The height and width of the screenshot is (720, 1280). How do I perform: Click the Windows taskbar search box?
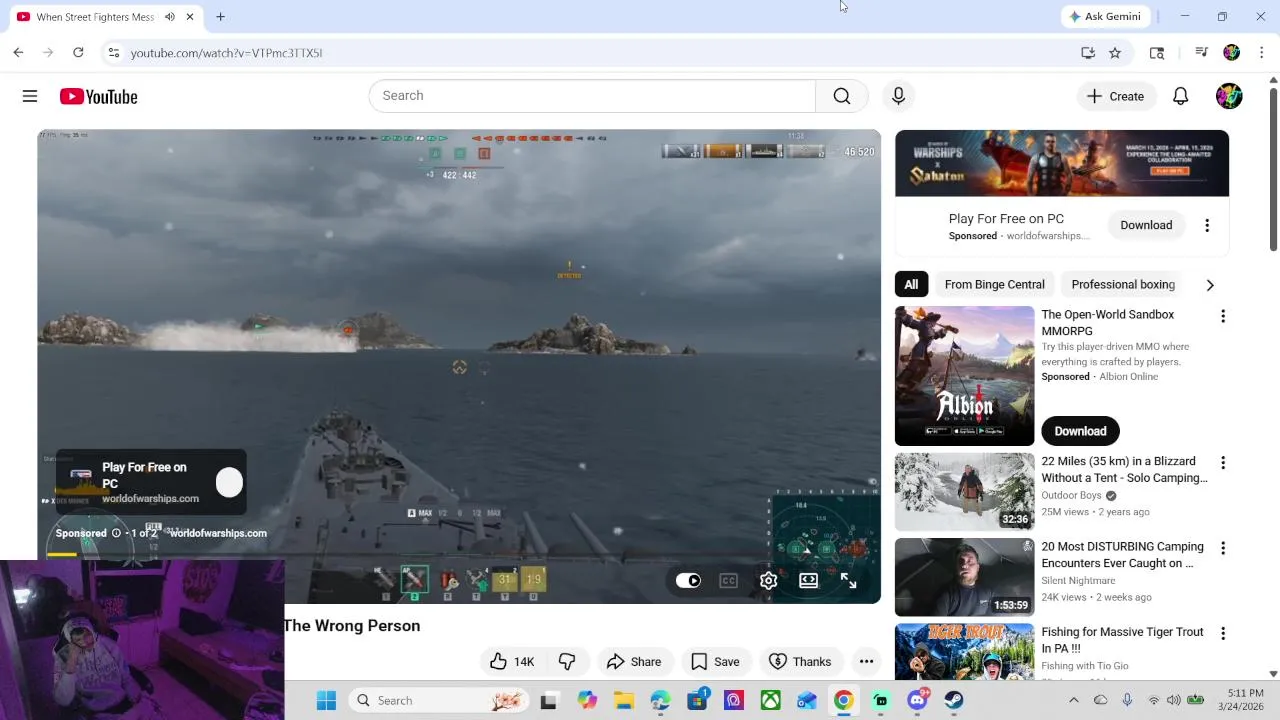pos(440,700)
